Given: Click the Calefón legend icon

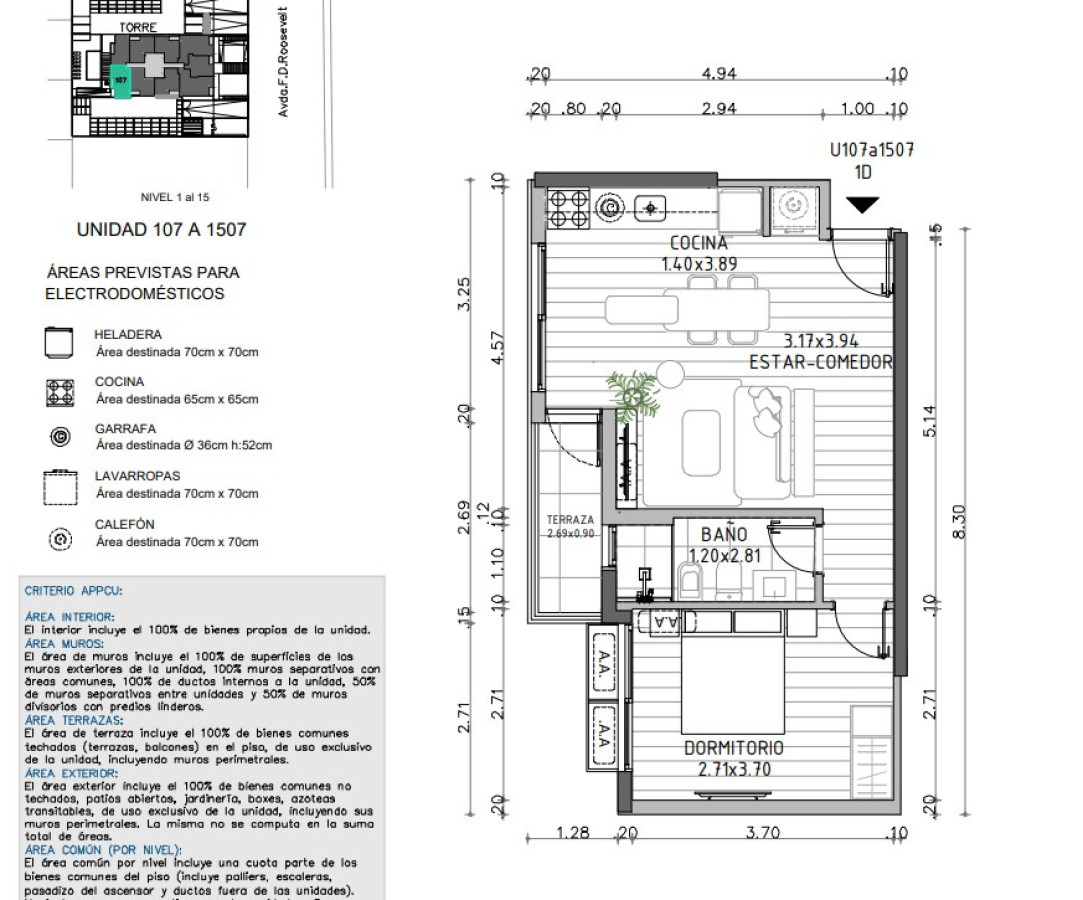Looking at the screenshot, I should click(61, 539).
